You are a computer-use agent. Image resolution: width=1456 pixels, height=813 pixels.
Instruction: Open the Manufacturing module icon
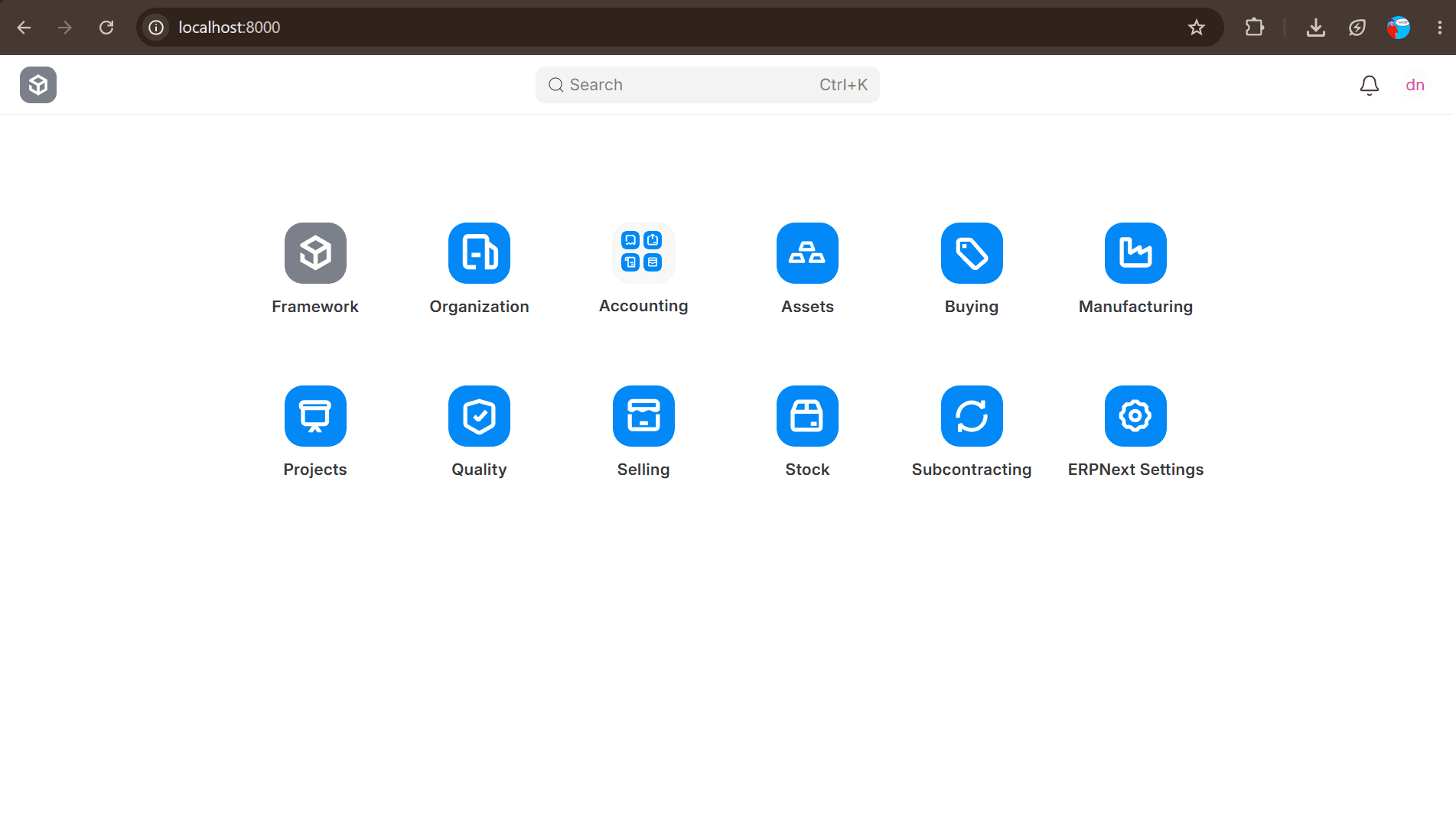[x=1135, y=253]
